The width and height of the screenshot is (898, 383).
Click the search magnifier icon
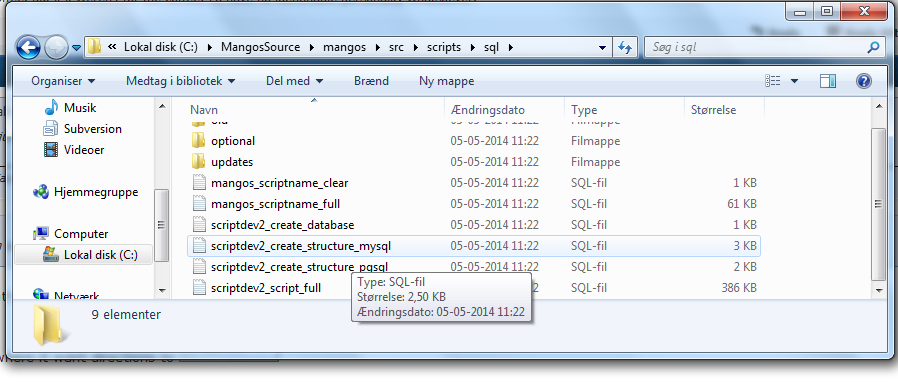[x=873, y=48]
